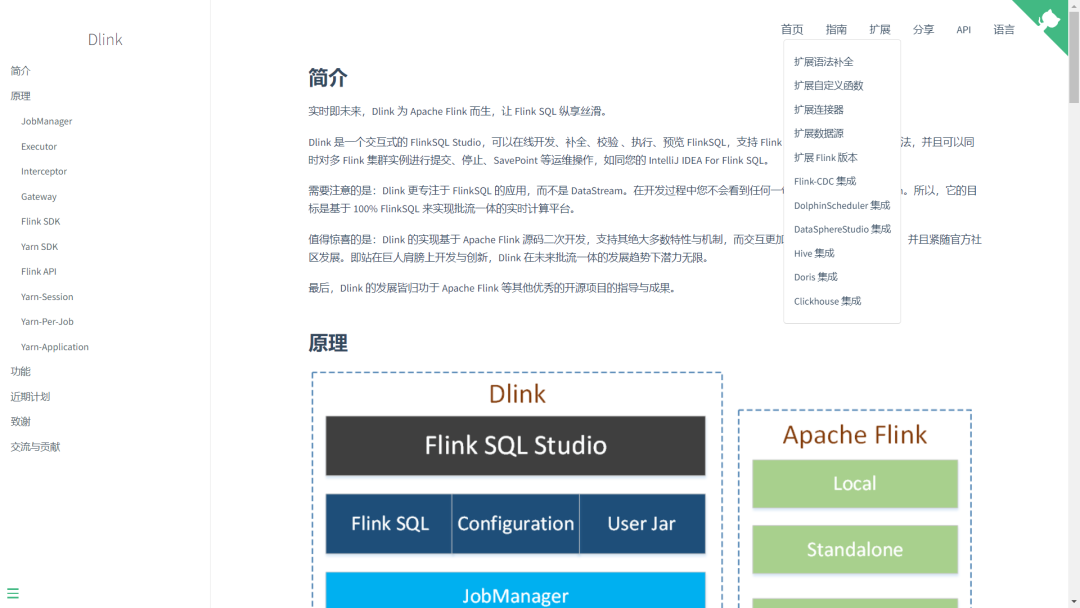This screenshot has height=608, width=1080.
Task: Choose 扩展数据源 menu entry
Action: click(818, 134)
